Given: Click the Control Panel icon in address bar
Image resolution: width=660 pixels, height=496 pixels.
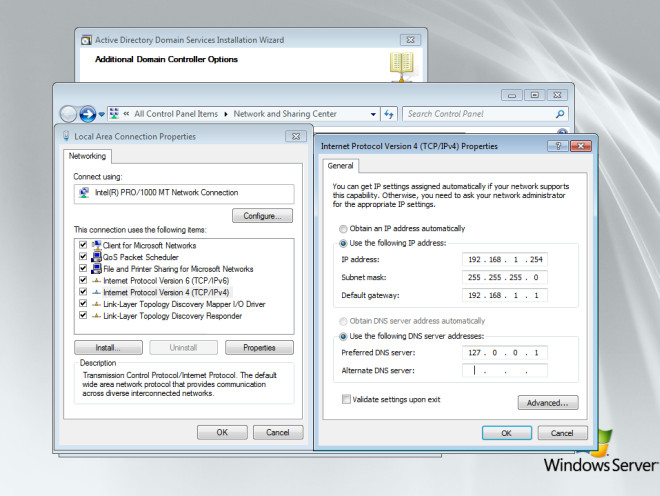Looking at the screenshot, I should click(x=114, y=114).
